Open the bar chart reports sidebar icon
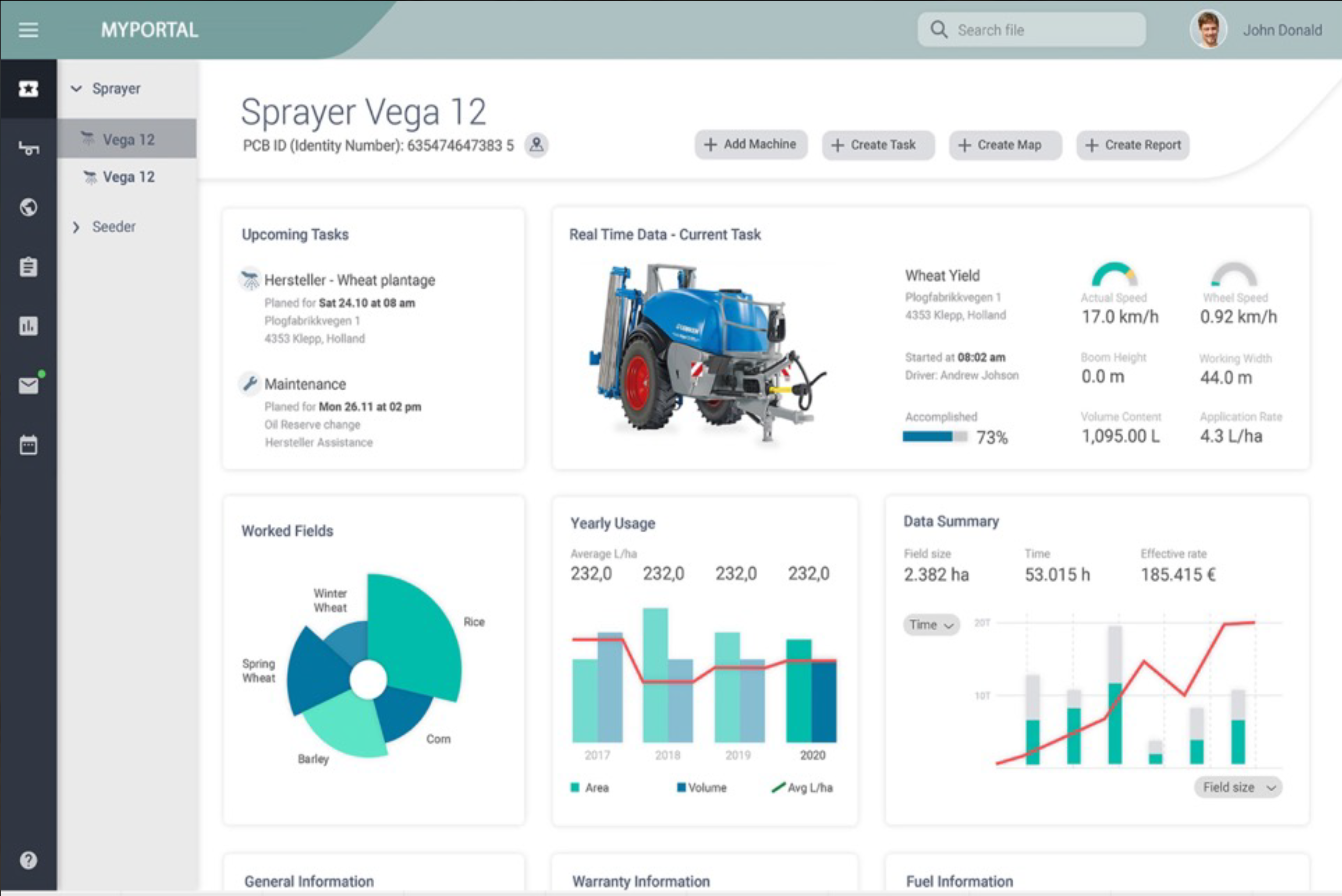 click(x=28, y=326)
